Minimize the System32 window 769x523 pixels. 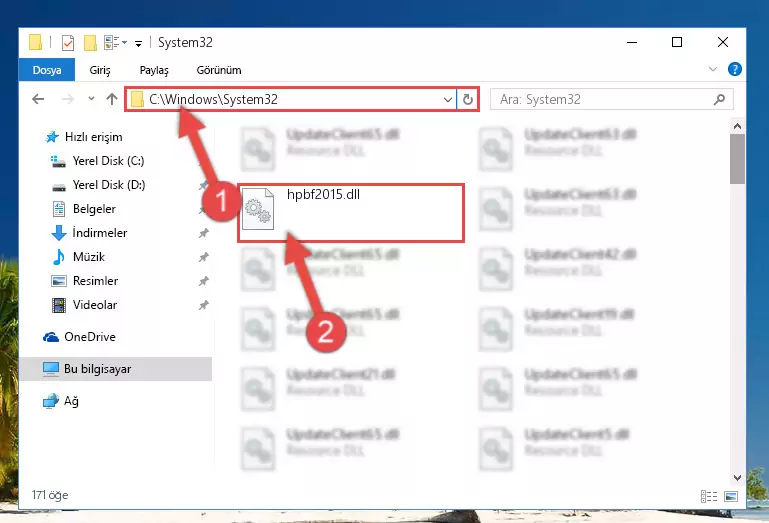point(632,43)
